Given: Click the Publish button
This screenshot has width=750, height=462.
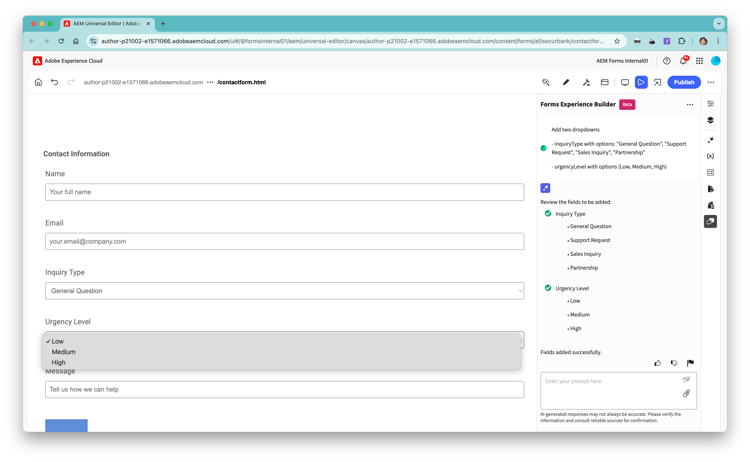Looking at the screenshot, I should [x=684, y=82].
